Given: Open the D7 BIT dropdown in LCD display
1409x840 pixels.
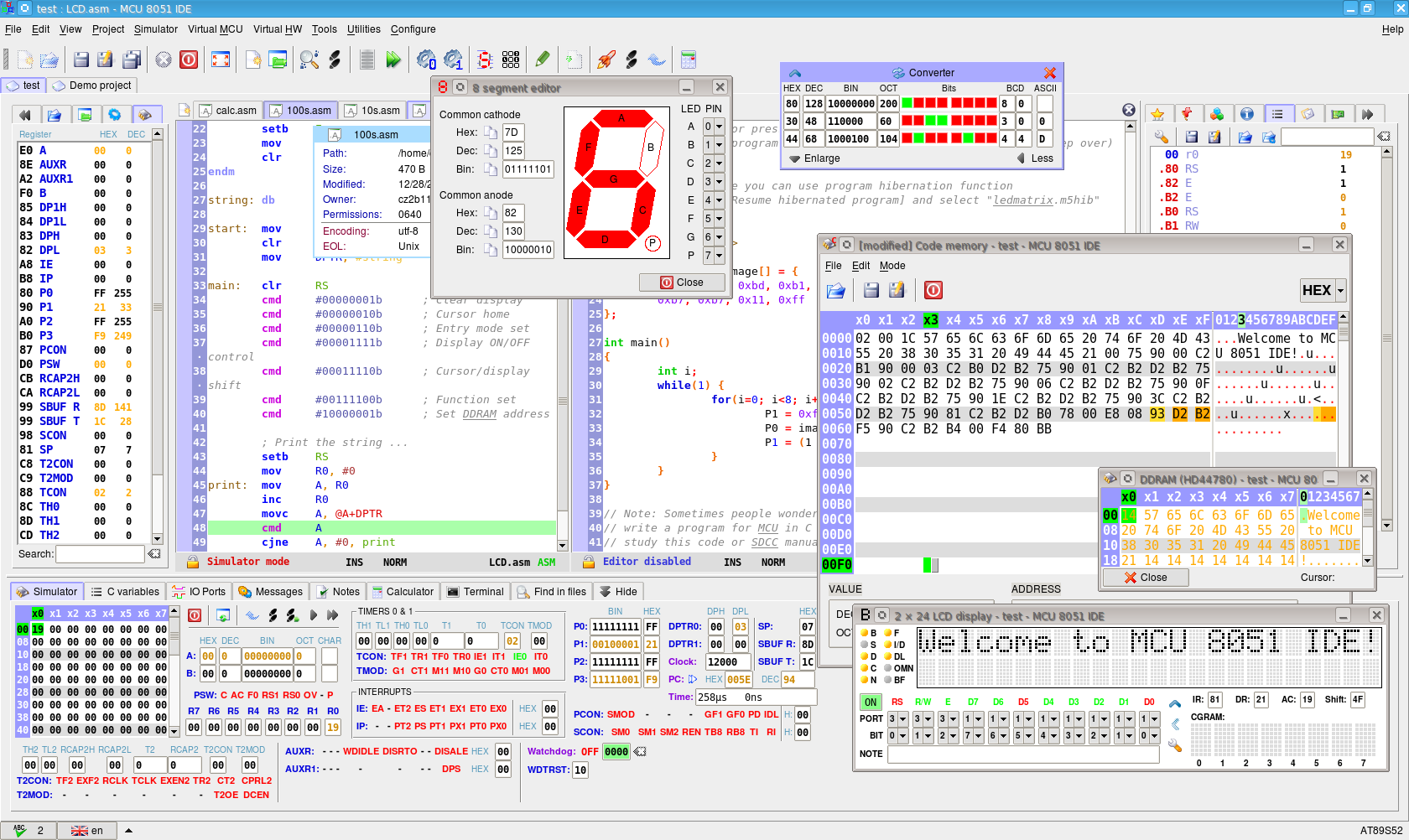Looking at the screenshot, I should pyautogui.click(x=973, y=735).
